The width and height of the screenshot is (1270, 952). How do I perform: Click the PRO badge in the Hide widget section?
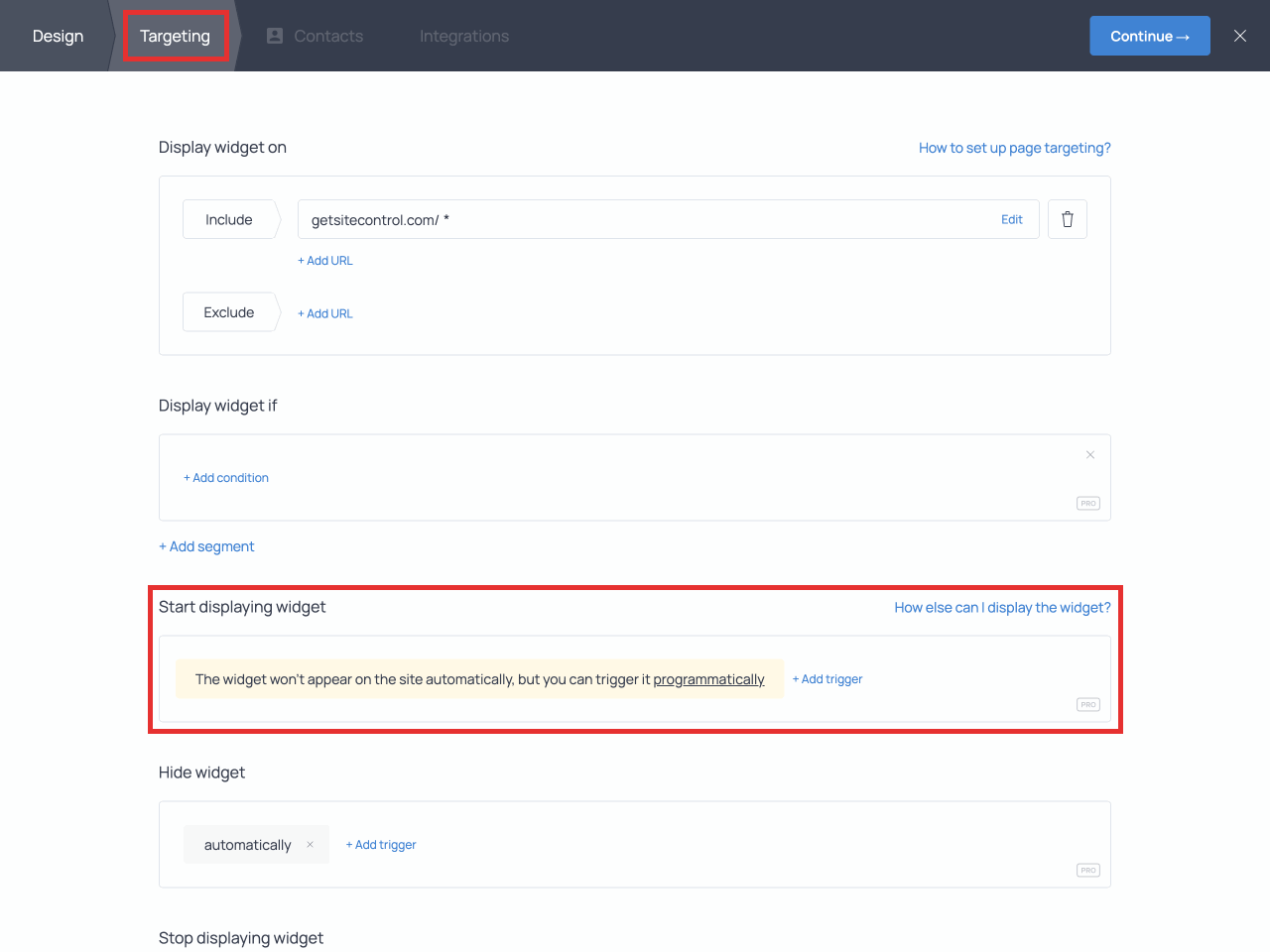[x=1087, y=870]
